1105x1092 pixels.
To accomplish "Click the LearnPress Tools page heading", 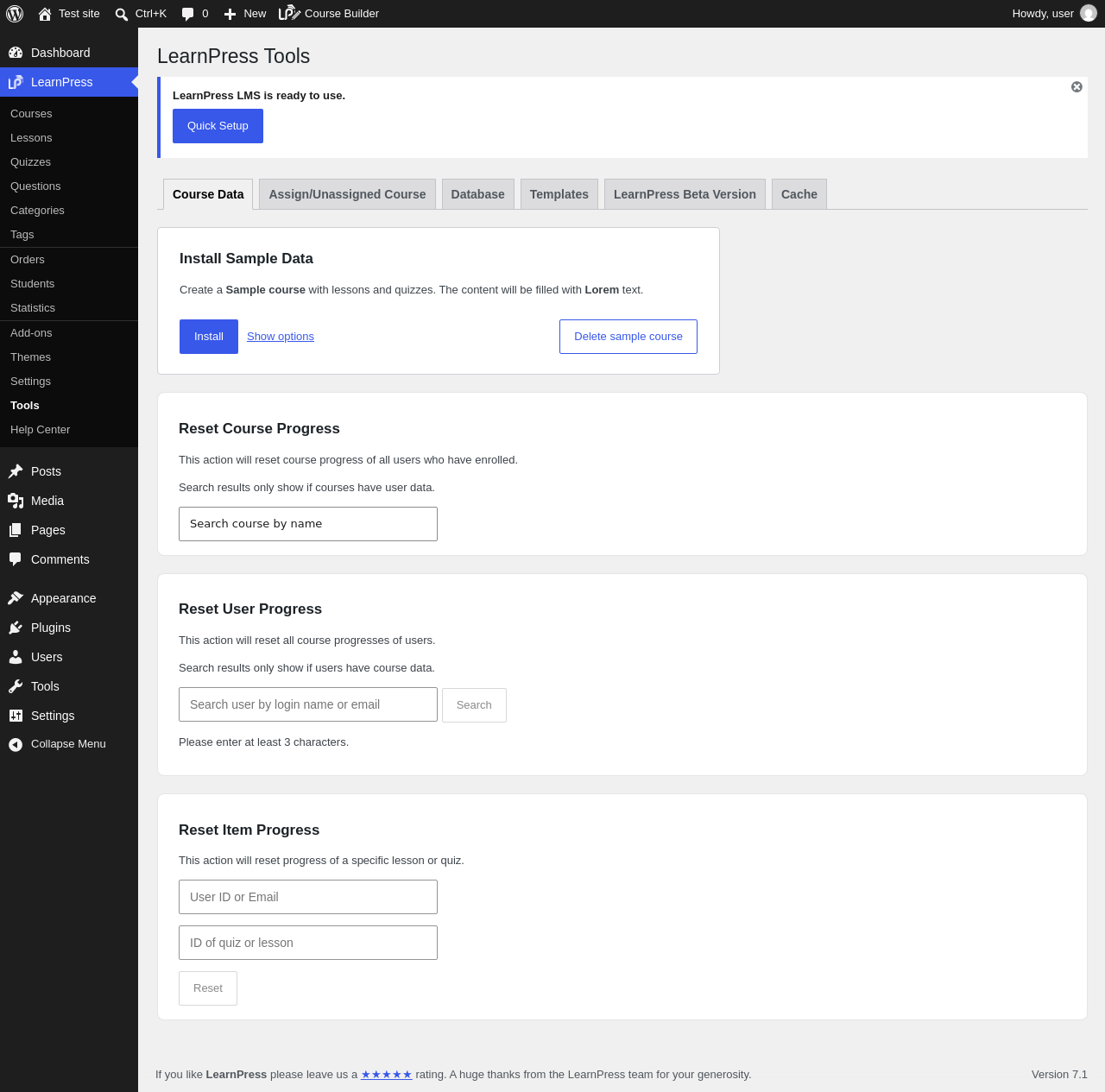I will coord(233,56).
